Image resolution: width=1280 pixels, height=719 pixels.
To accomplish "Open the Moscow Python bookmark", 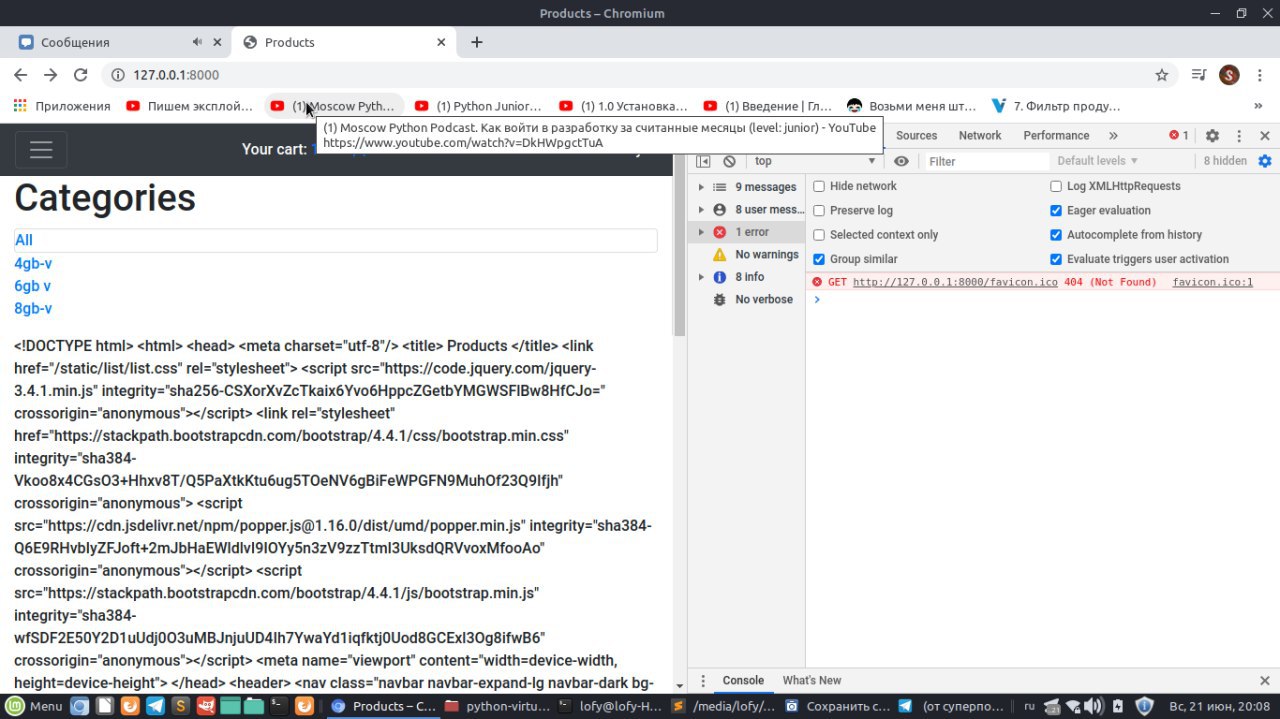I will tap(334, 106).
